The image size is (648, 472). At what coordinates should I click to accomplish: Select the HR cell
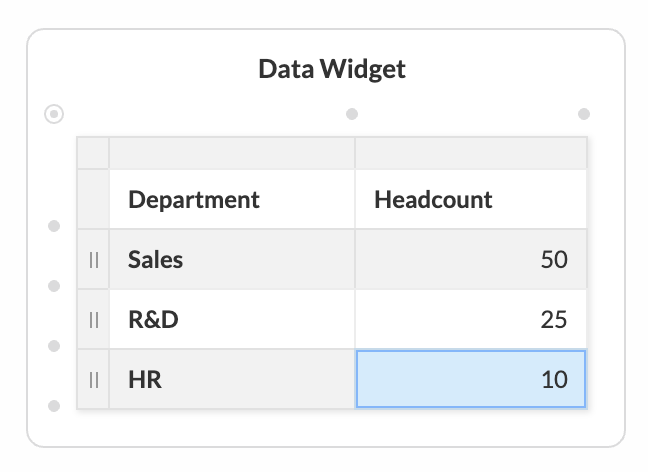tap(232, 379)
